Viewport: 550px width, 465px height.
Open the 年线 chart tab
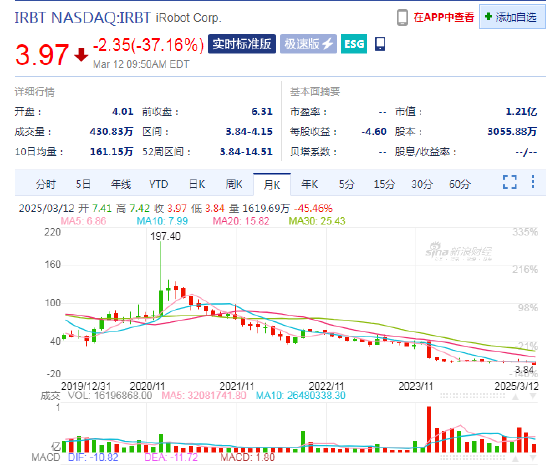click(121, 184)
